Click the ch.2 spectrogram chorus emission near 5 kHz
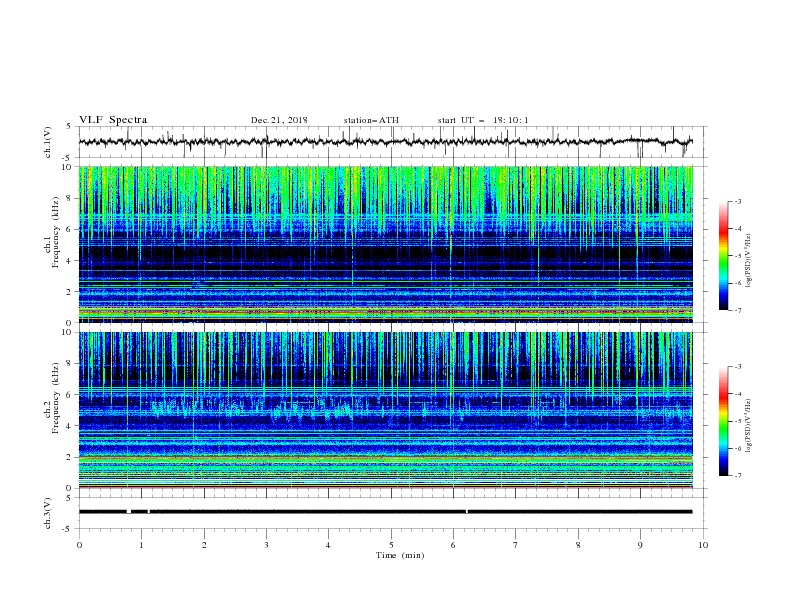 coord(253,408)
